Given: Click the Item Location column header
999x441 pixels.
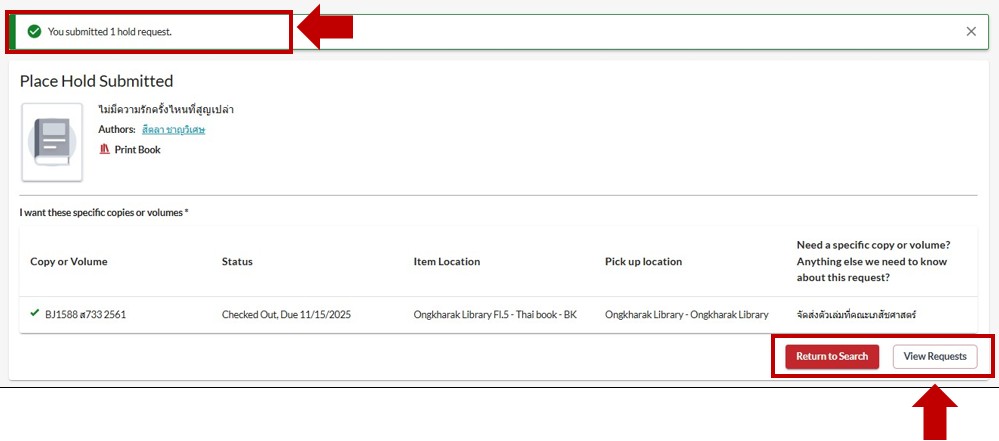Looking at the screenshot, I should click(x=446, y=262).
